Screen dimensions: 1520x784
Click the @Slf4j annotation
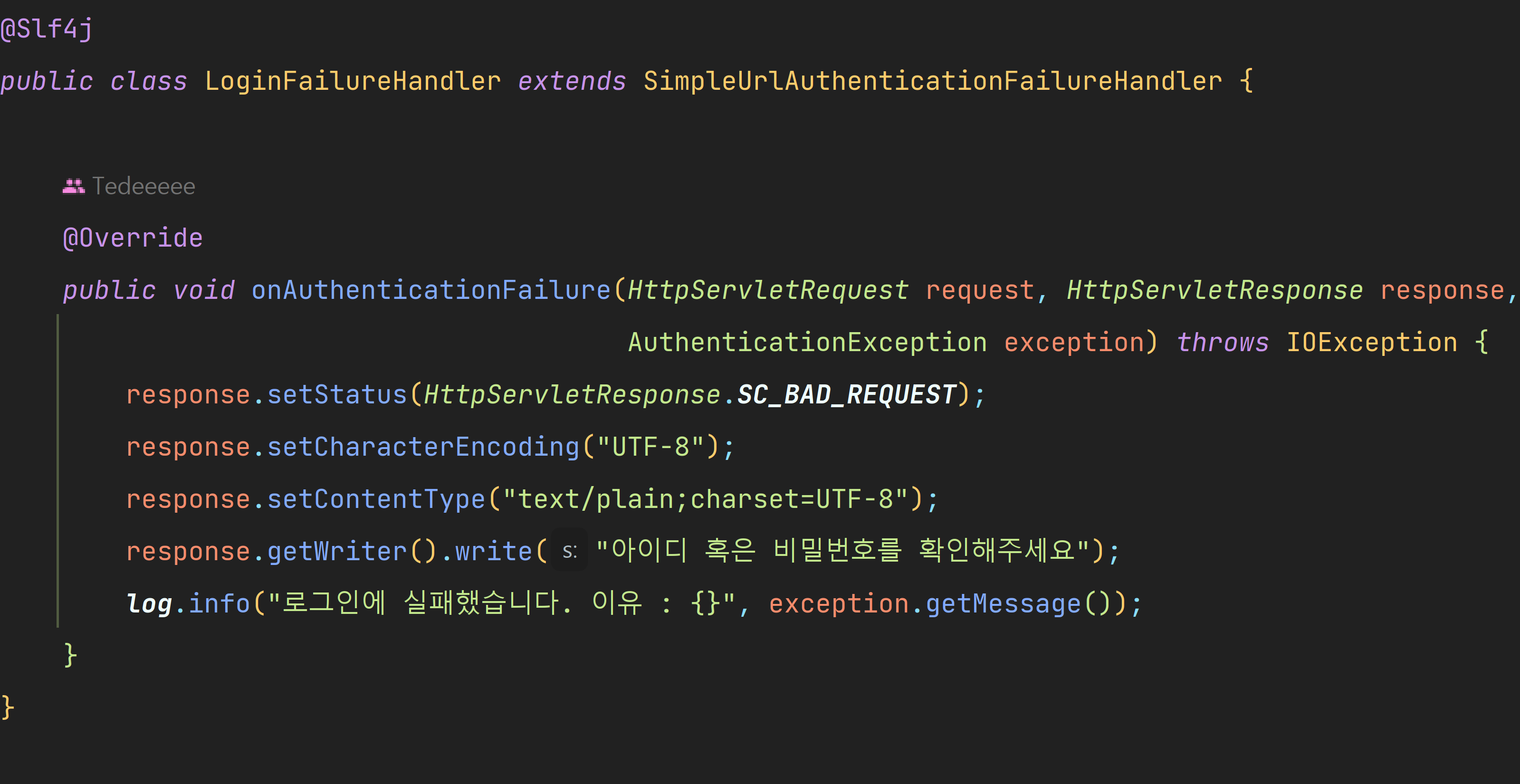pyautogui.click(x=47, y=29)
